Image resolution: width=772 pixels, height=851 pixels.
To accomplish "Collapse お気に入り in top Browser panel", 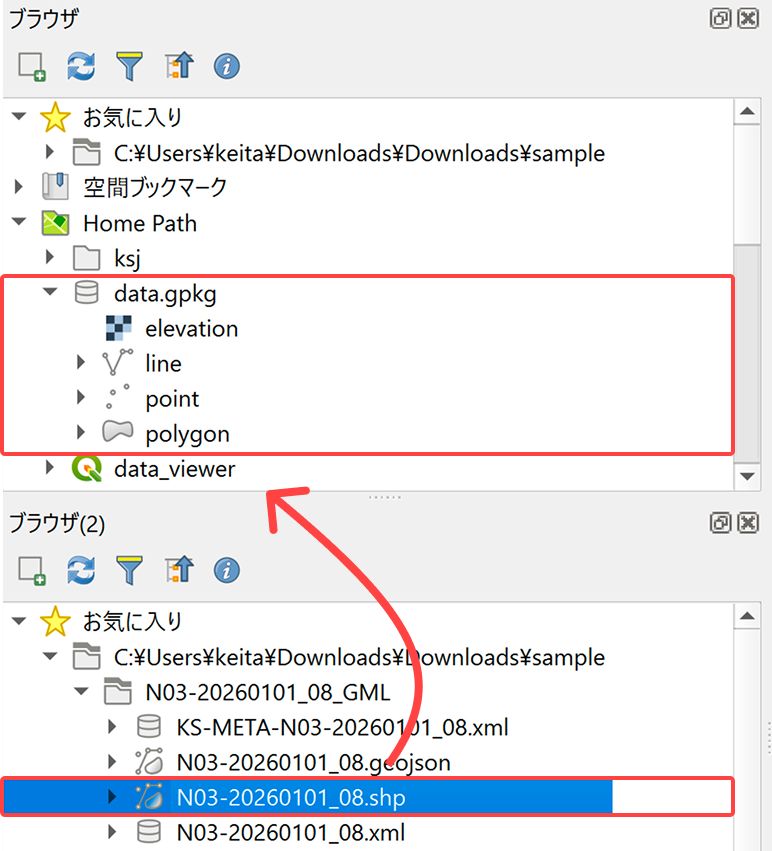I will [19, 116].
